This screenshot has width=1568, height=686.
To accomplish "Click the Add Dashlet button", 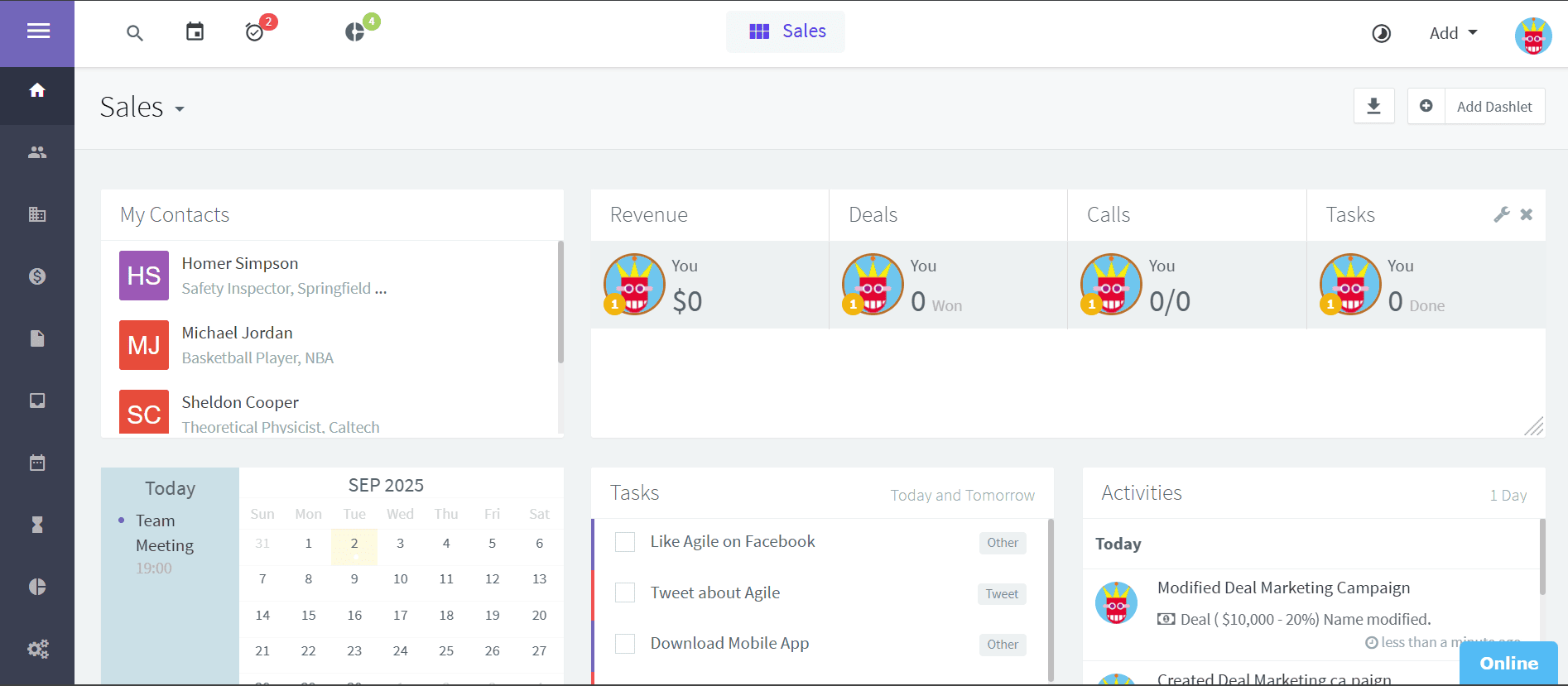I will (x=1476, y=106).
